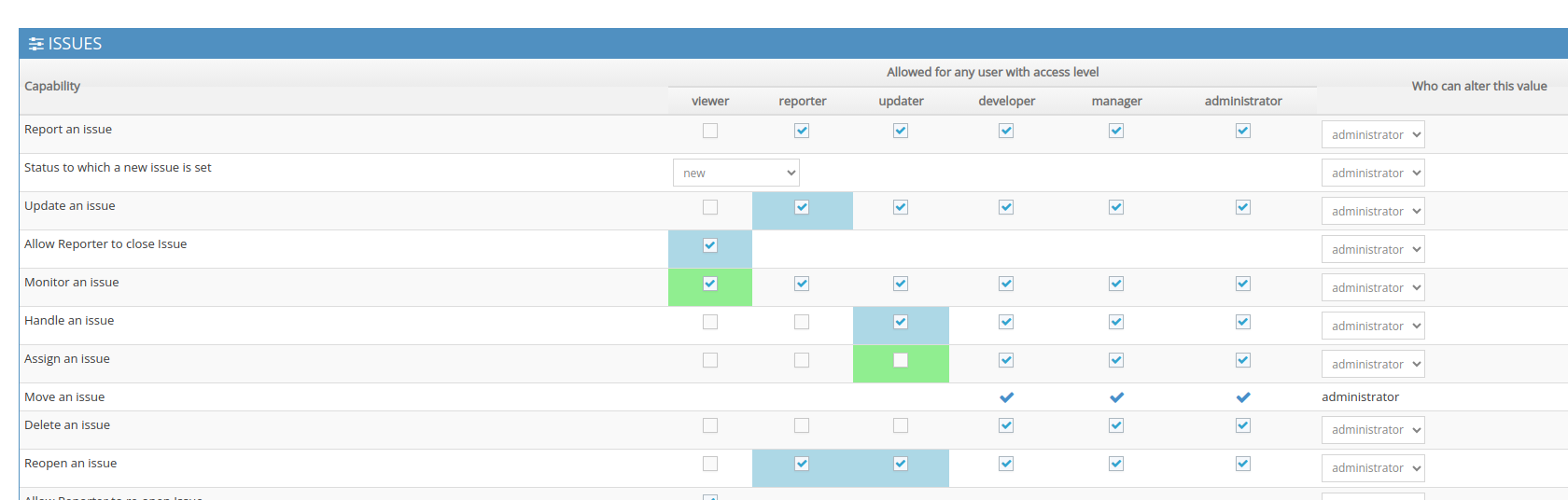Click the ISSUES section header title
The width and height of the screenshot is (1568, 500).
pos(75,44)
